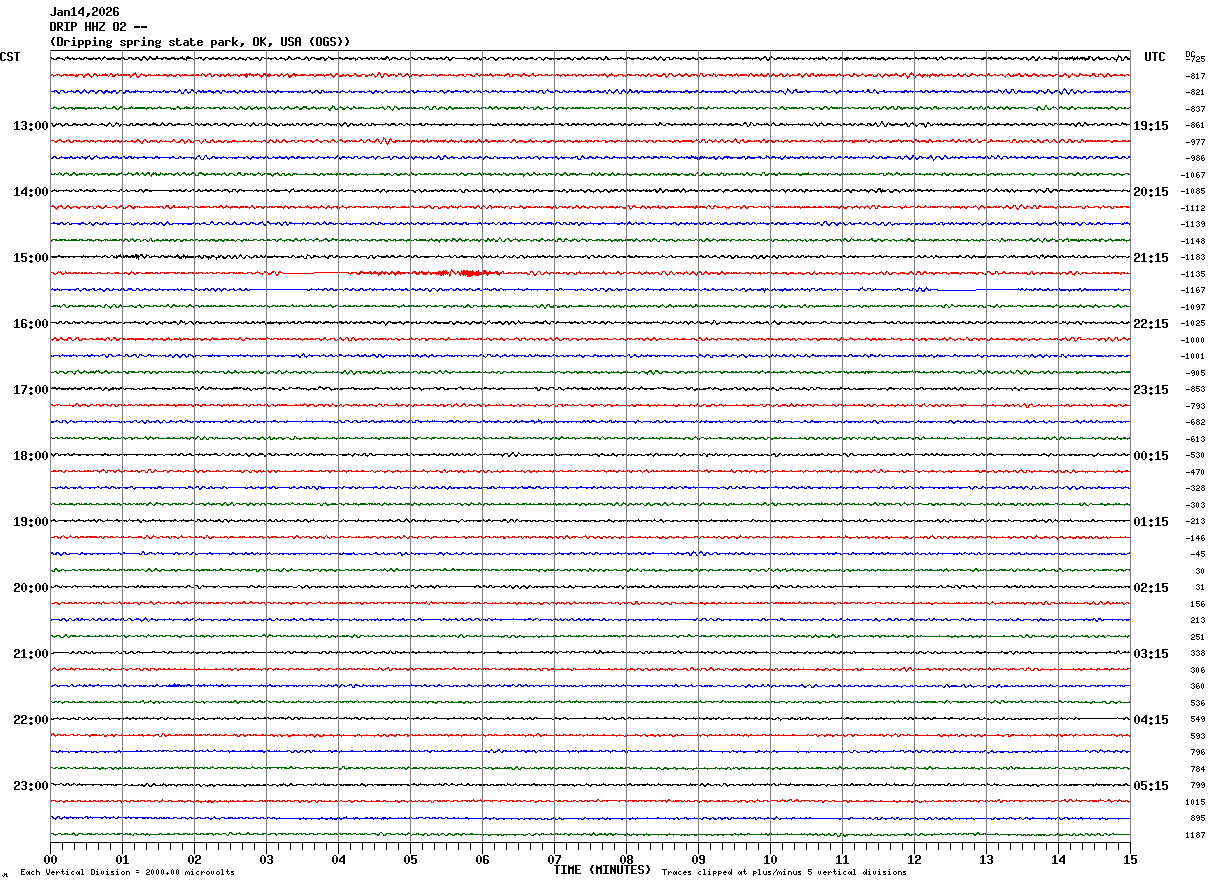Click the 'Traces clipped at plus/minus 5' note
The image size is (1210, 886).
click(x=784, y=873)
